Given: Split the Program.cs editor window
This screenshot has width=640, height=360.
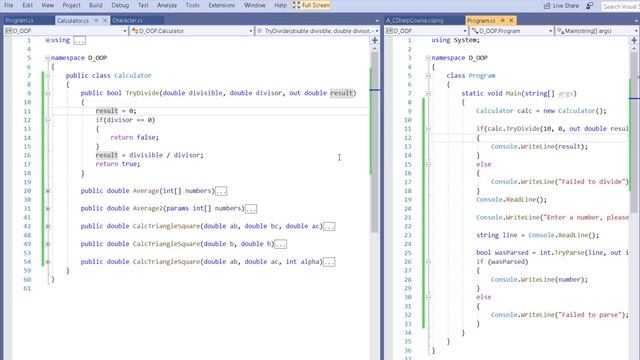Looking at the screenshot, I should (634, 40).
